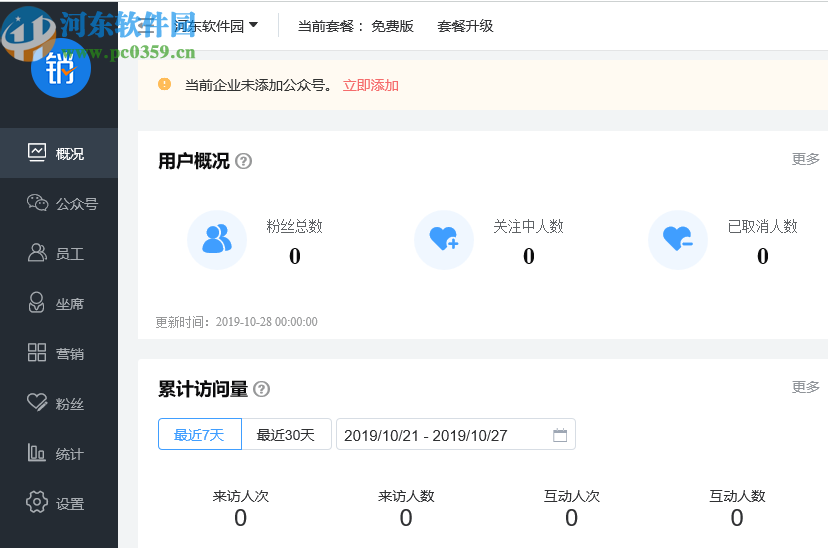This screenshot has width=828, height=548.
Task: Click the 互动人数 label
Action: pyautogui.click(x=737, y=496)
